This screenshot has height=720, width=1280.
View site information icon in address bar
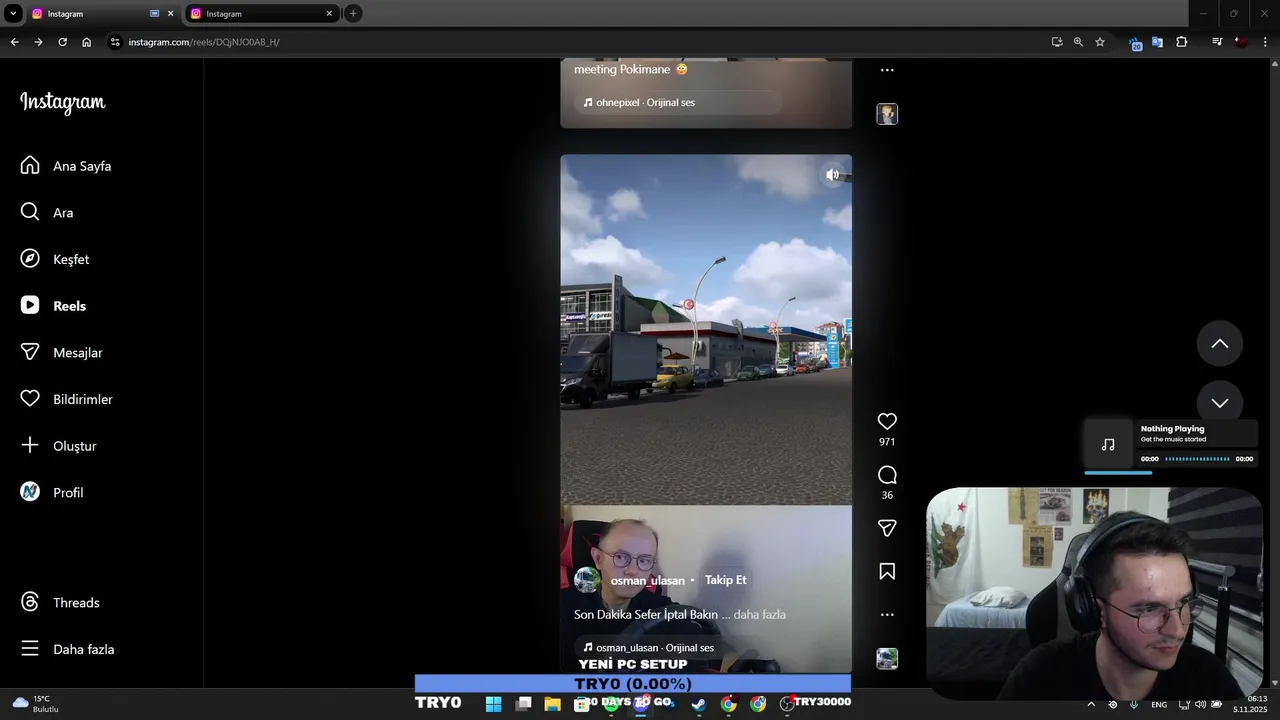pyautogui.click(x=115, y=42)
